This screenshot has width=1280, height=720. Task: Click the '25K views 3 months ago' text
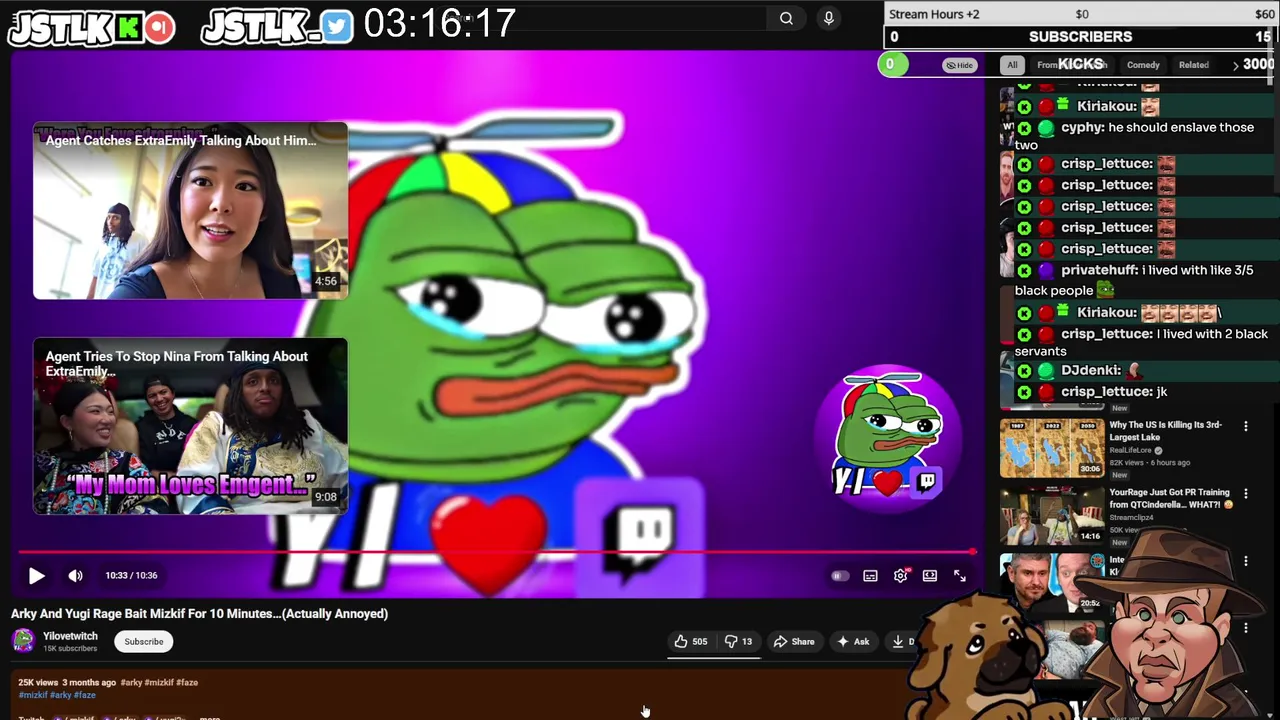pos(67,682)
